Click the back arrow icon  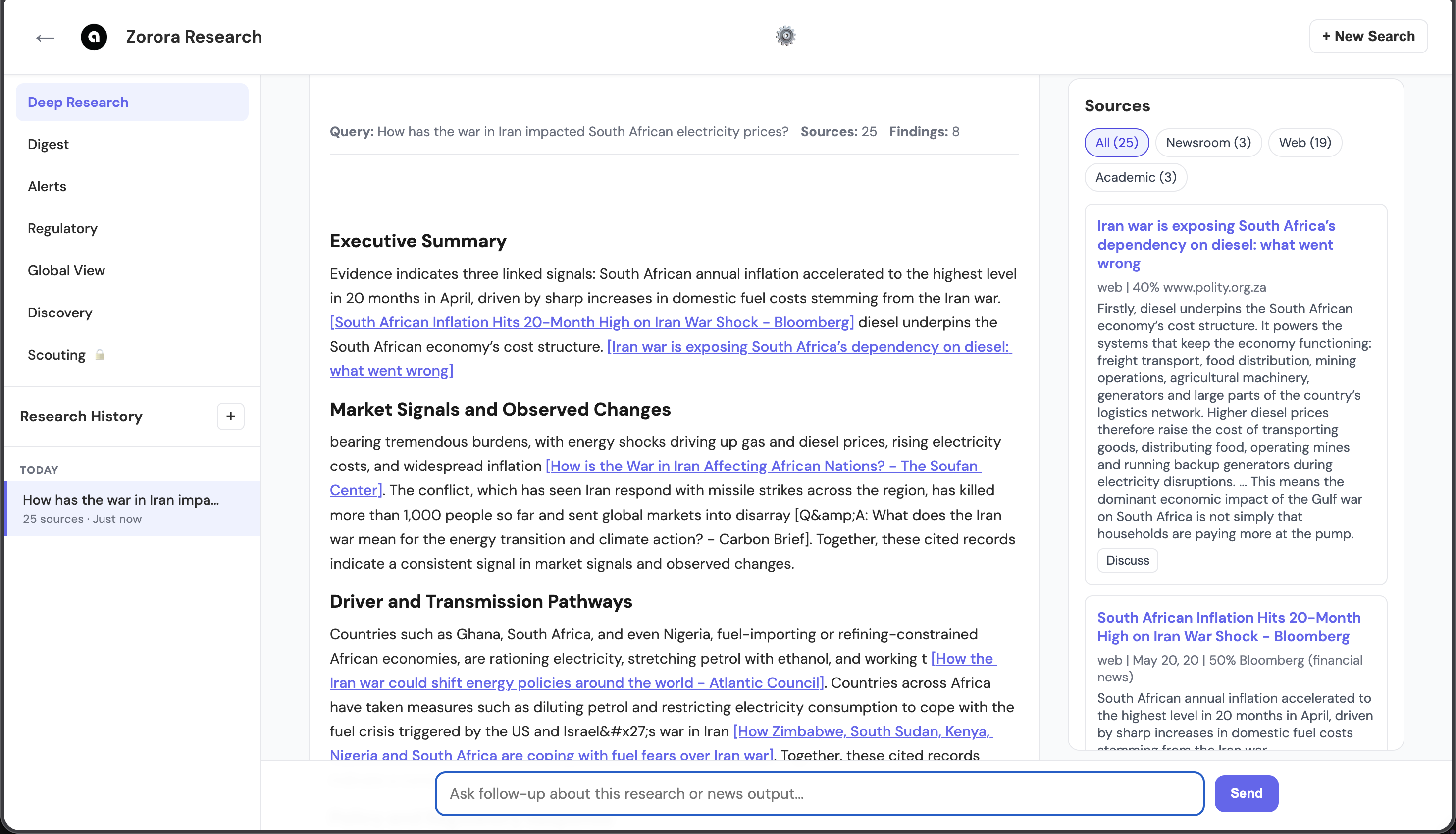[x=45, y=38]
